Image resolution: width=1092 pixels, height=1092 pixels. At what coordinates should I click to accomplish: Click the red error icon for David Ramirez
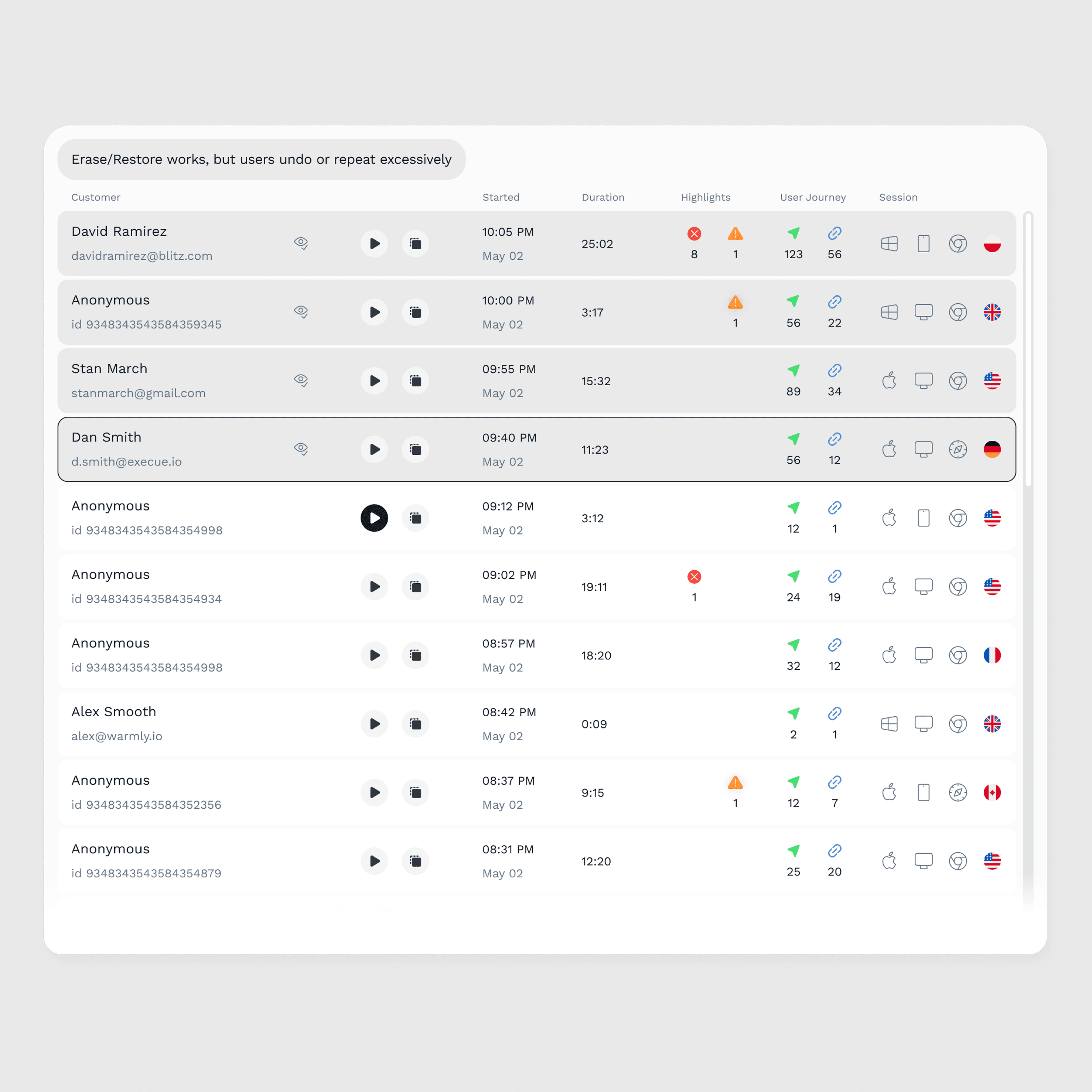coord(694,233)
